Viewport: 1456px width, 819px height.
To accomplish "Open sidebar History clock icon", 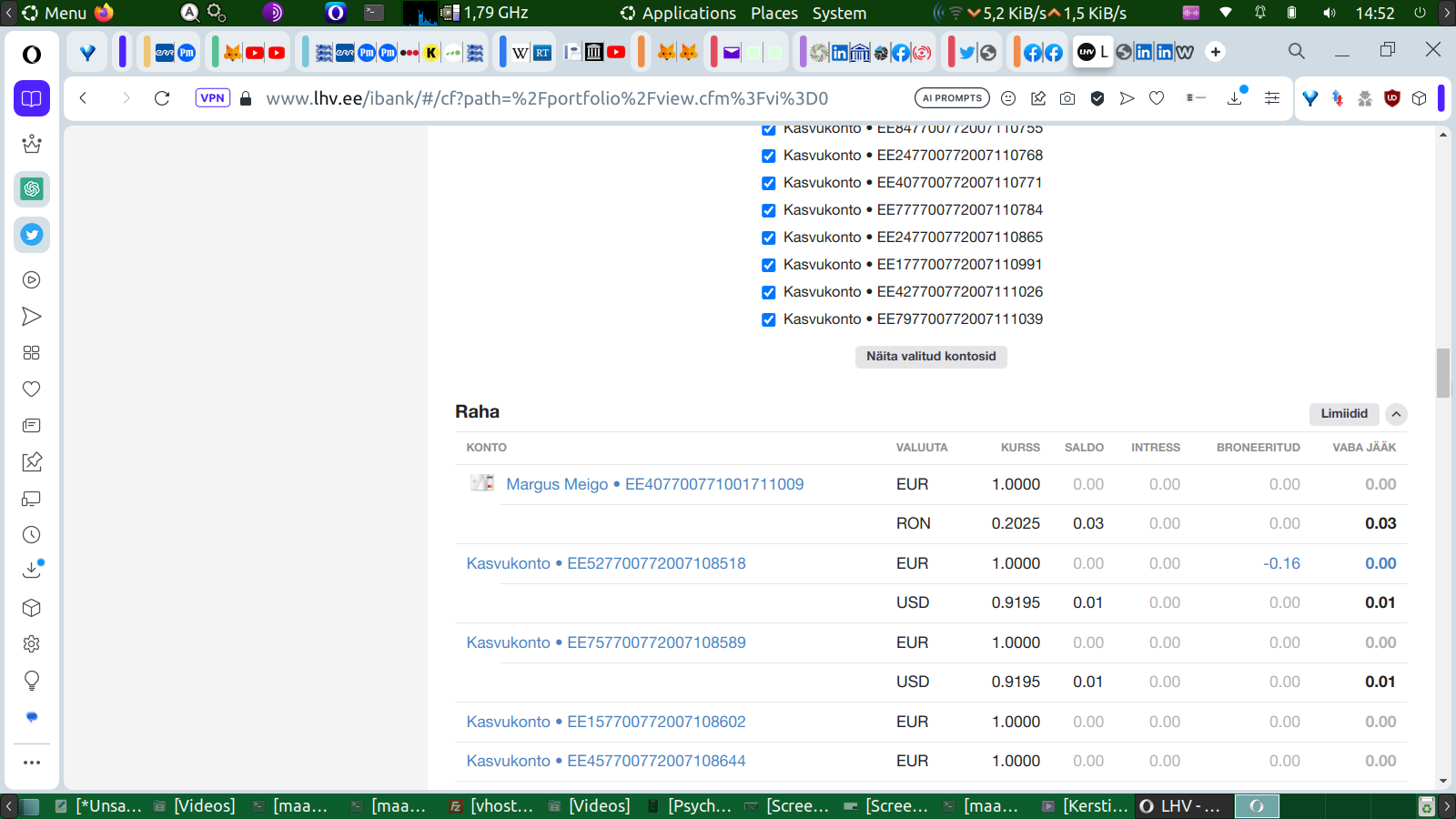I will click(x=32, y=535).
